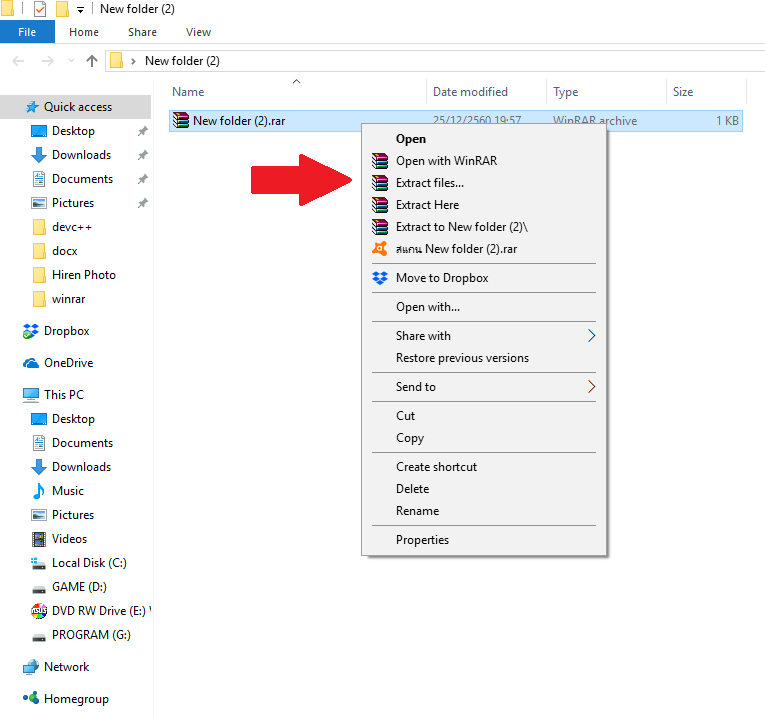
Task: Click Desktop icon under Quick access
Action: 39,131
